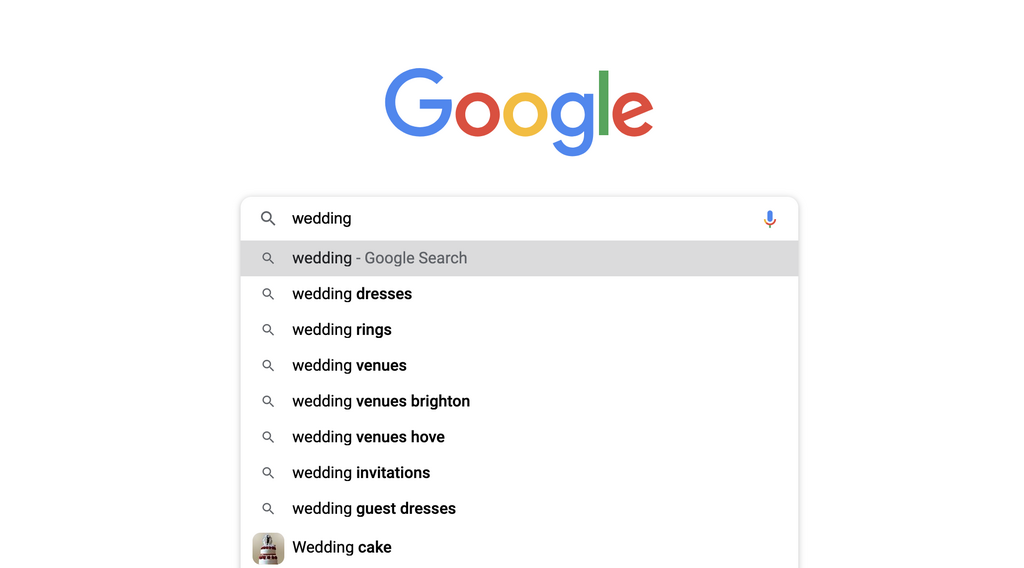Click the Google logo
This screenshot has width=1024, height=568.
[519, 111]
